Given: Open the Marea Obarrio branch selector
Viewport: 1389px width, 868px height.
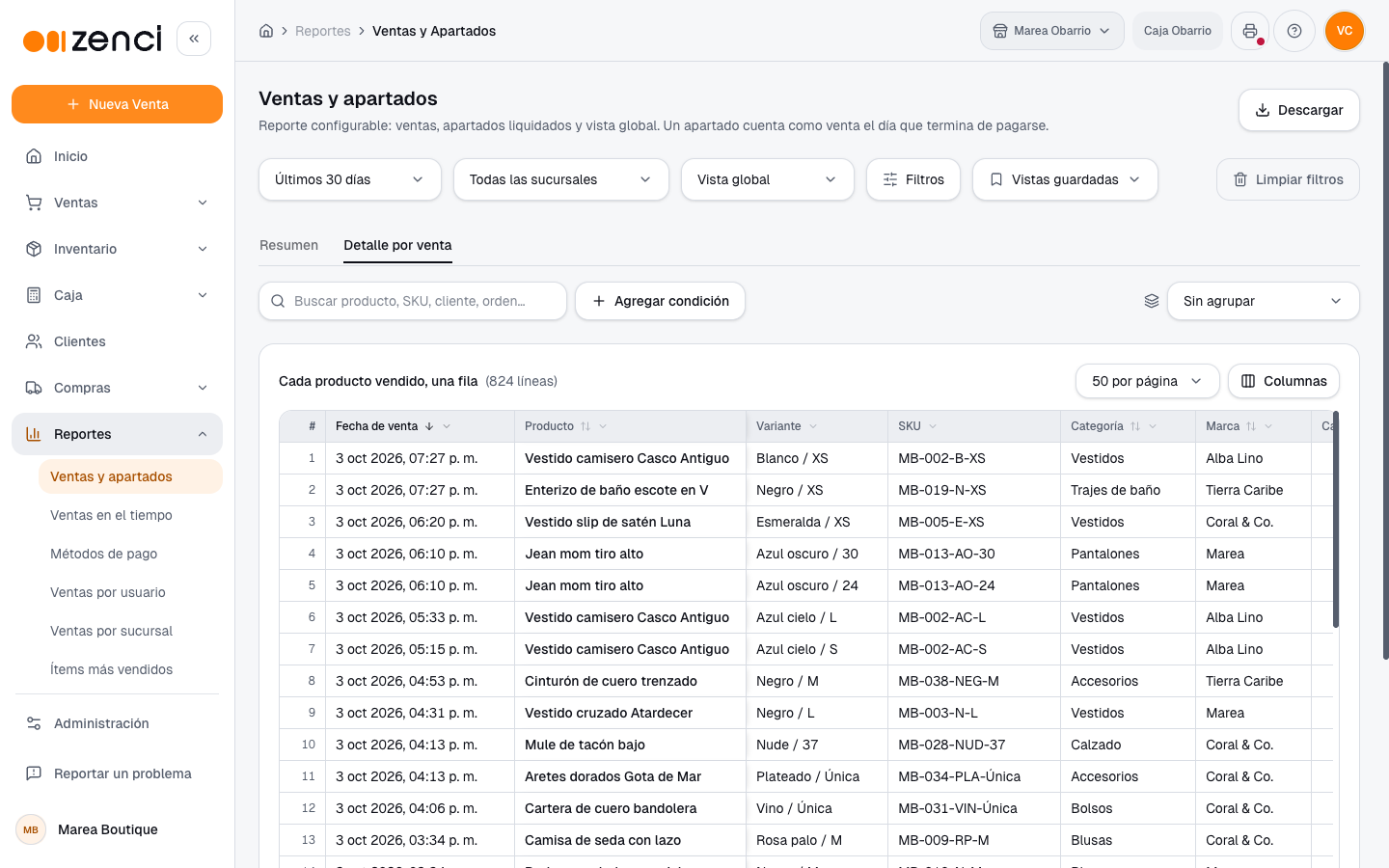Looking at the screenshot, I should (x=1052, y=31).
